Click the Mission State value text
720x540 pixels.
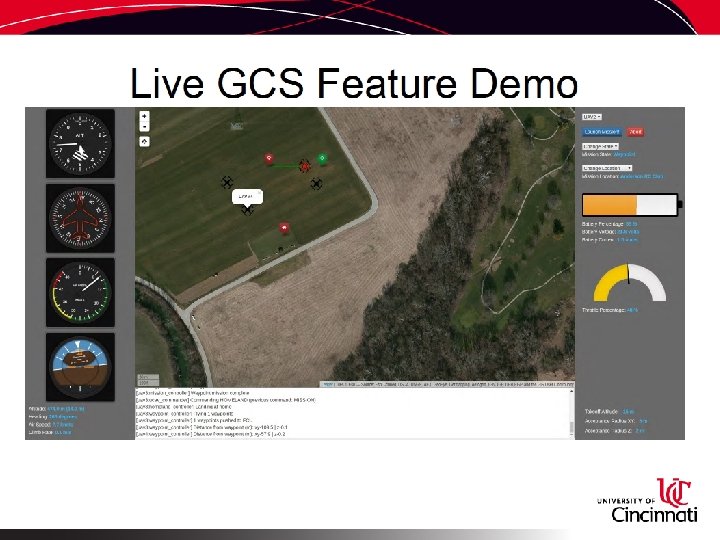point(624,154)
